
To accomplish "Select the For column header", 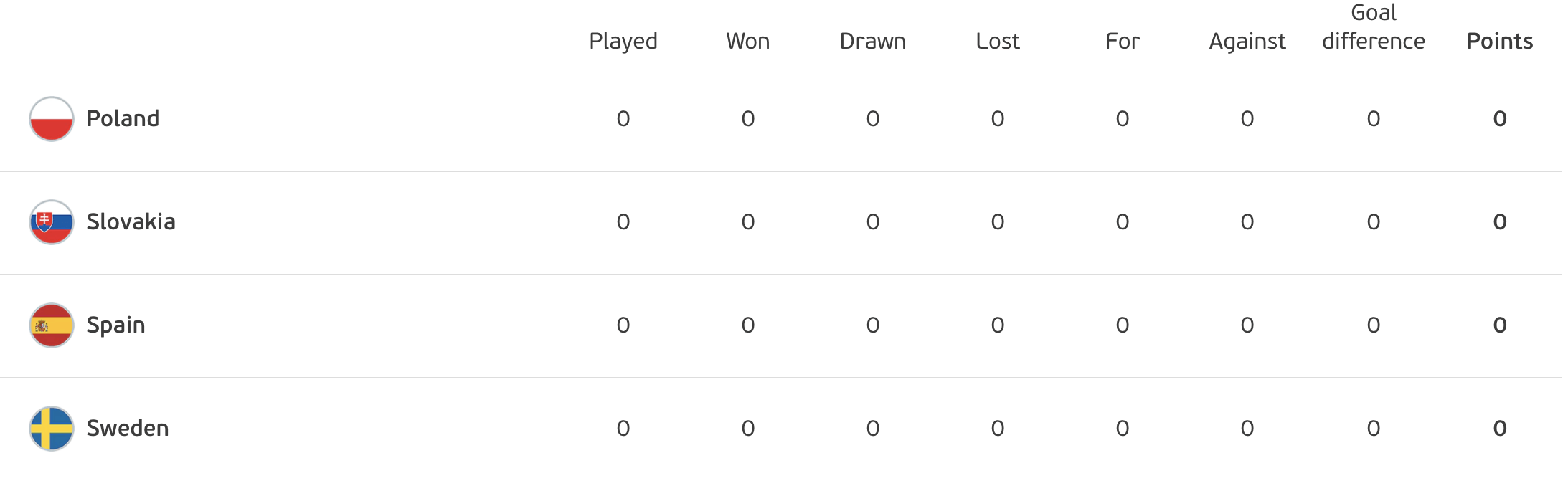I will point(1123,41).
